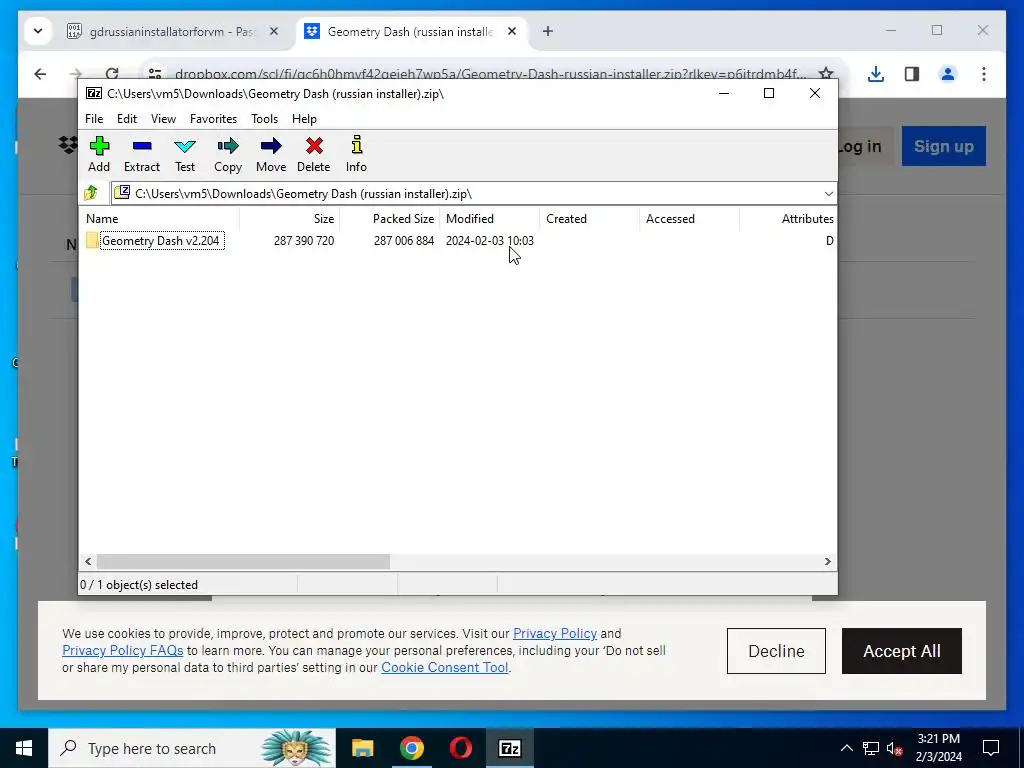
Task: Go up one folder level icon
Action: coord(91,193)
